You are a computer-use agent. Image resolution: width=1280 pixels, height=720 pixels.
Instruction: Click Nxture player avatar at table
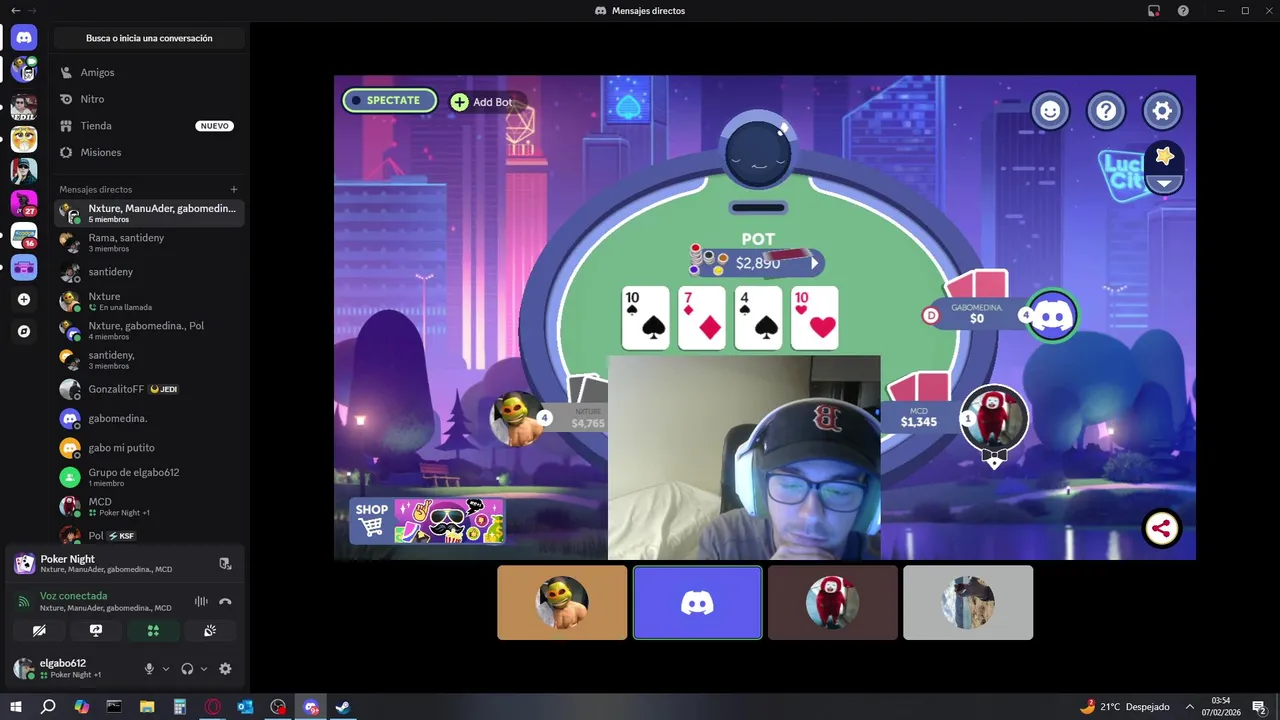(516, 419)
